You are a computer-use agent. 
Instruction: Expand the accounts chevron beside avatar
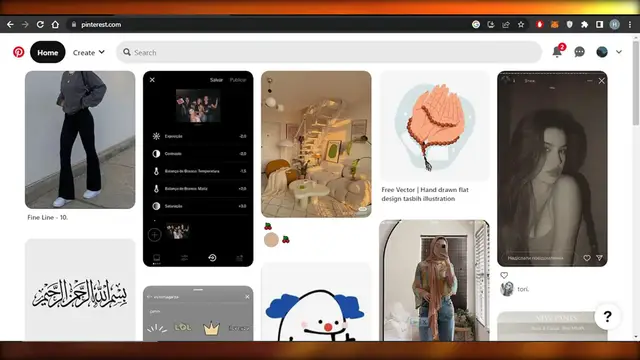click(x=619, y=52)
